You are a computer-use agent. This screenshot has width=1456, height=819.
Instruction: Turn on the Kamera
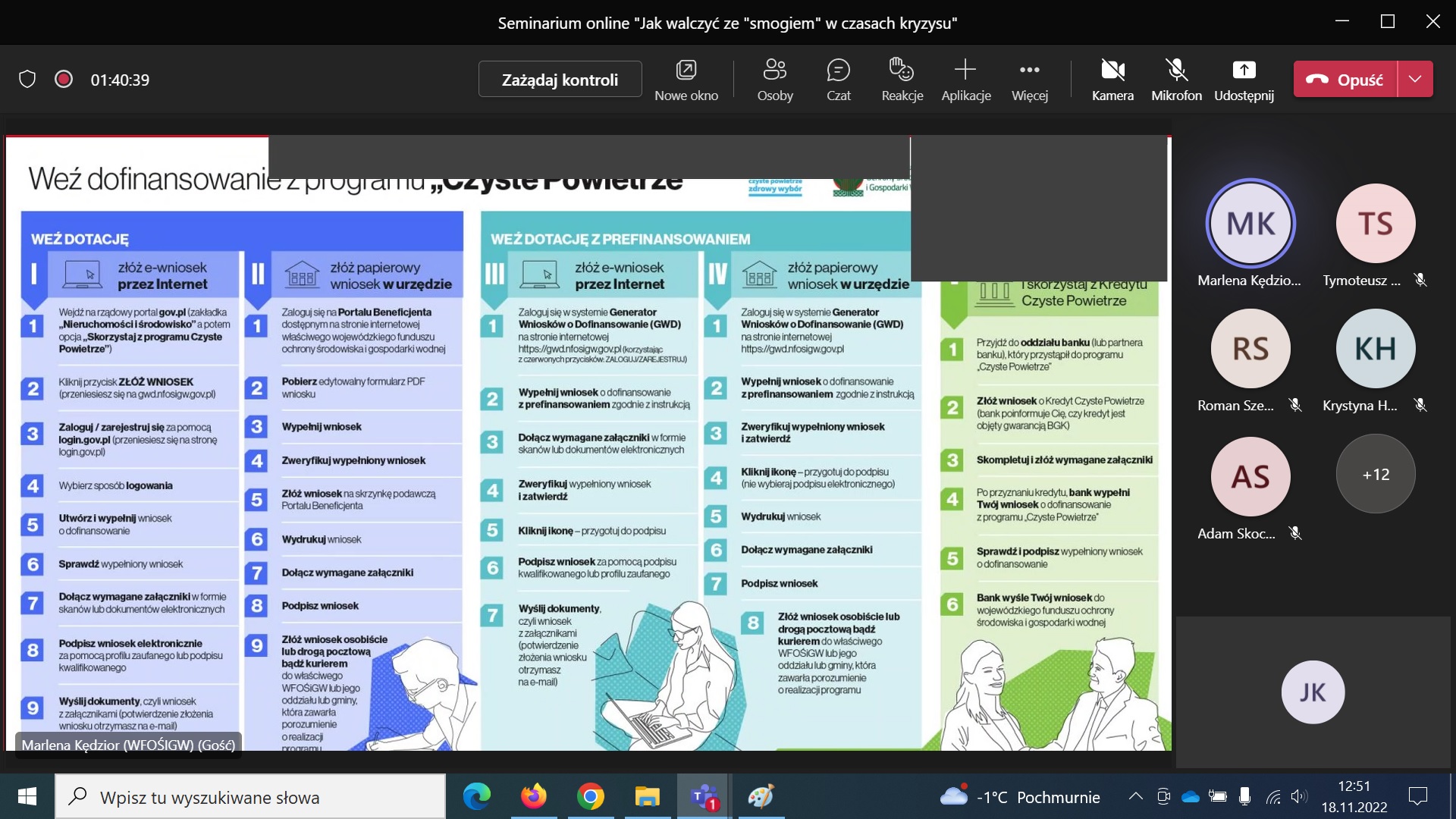(x=1112, y=80)
